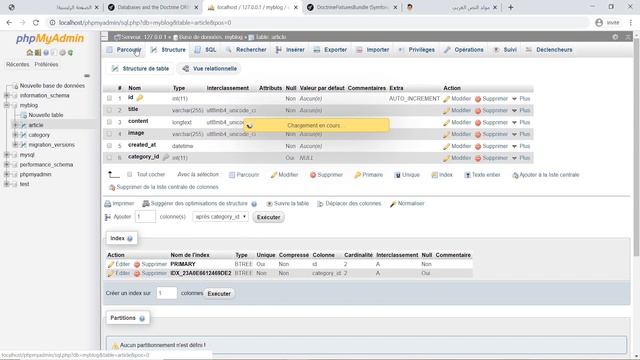Open Déclencheurs tab

[549, 50]
